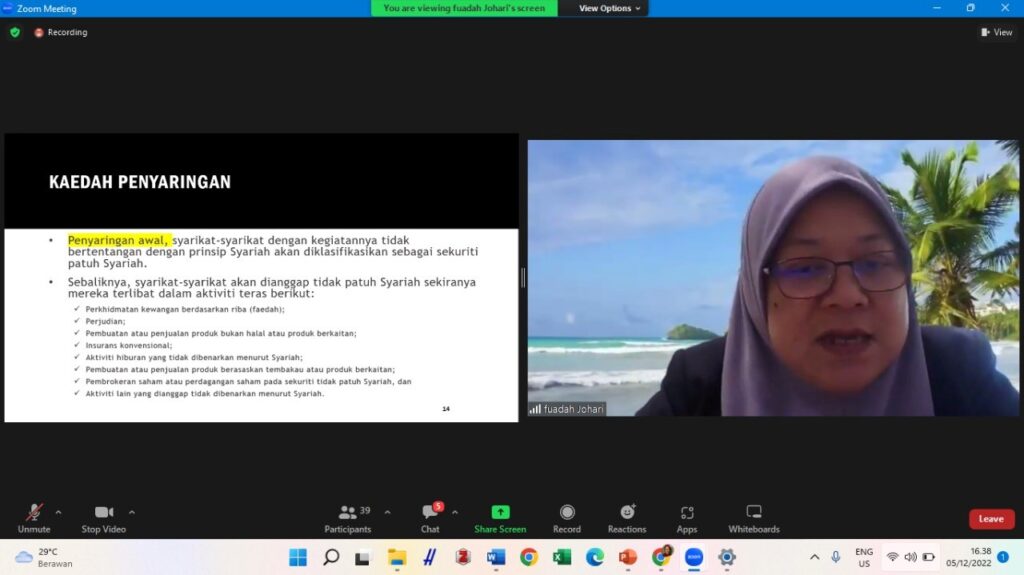Expand video options arrow beside Stop Video
1024x575 pixels.
(x=132, y=512)
